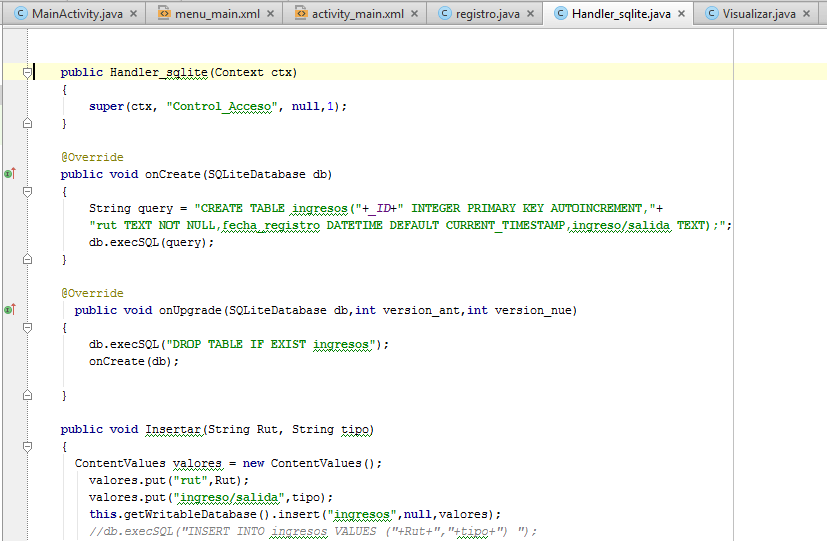Click the override gutter icon beside onCreate

coord(10,173)
